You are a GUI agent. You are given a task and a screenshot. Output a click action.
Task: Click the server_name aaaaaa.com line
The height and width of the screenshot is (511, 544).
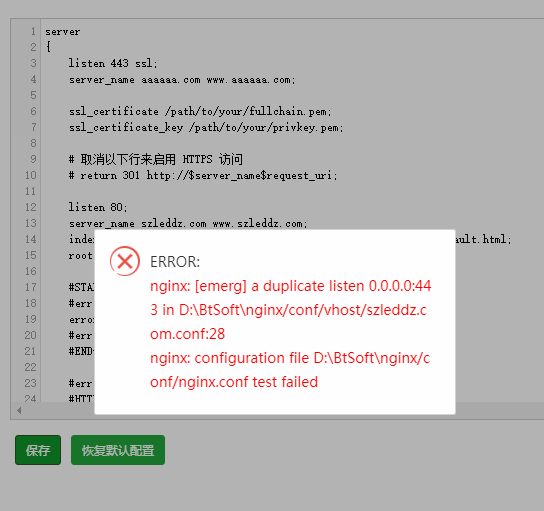(x=182, y=80)
